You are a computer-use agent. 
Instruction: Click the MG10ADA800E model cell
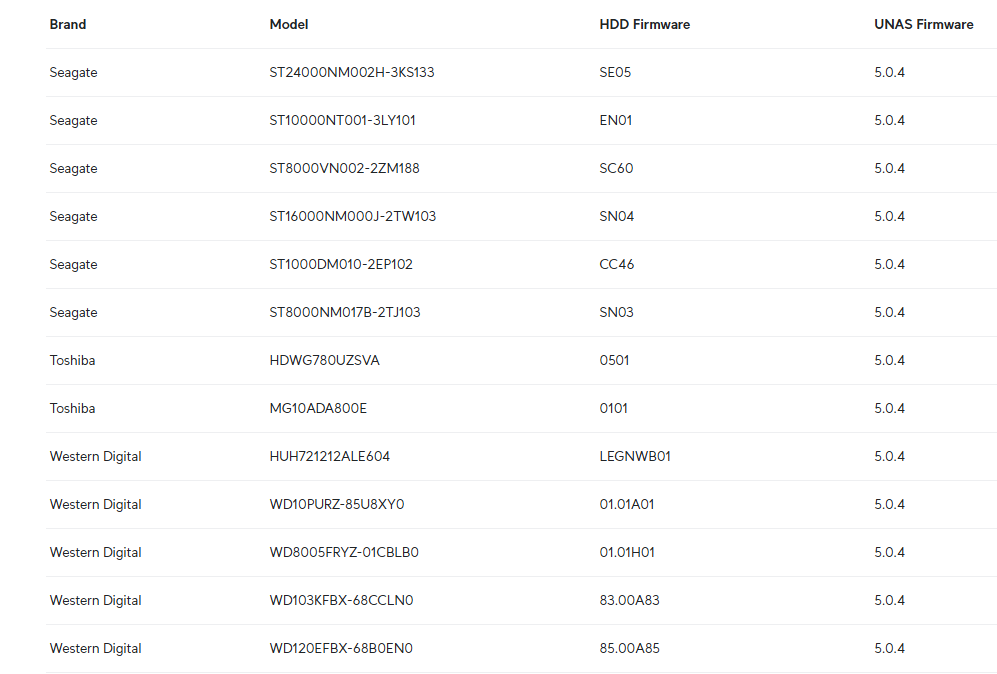[x=318, y=408]
